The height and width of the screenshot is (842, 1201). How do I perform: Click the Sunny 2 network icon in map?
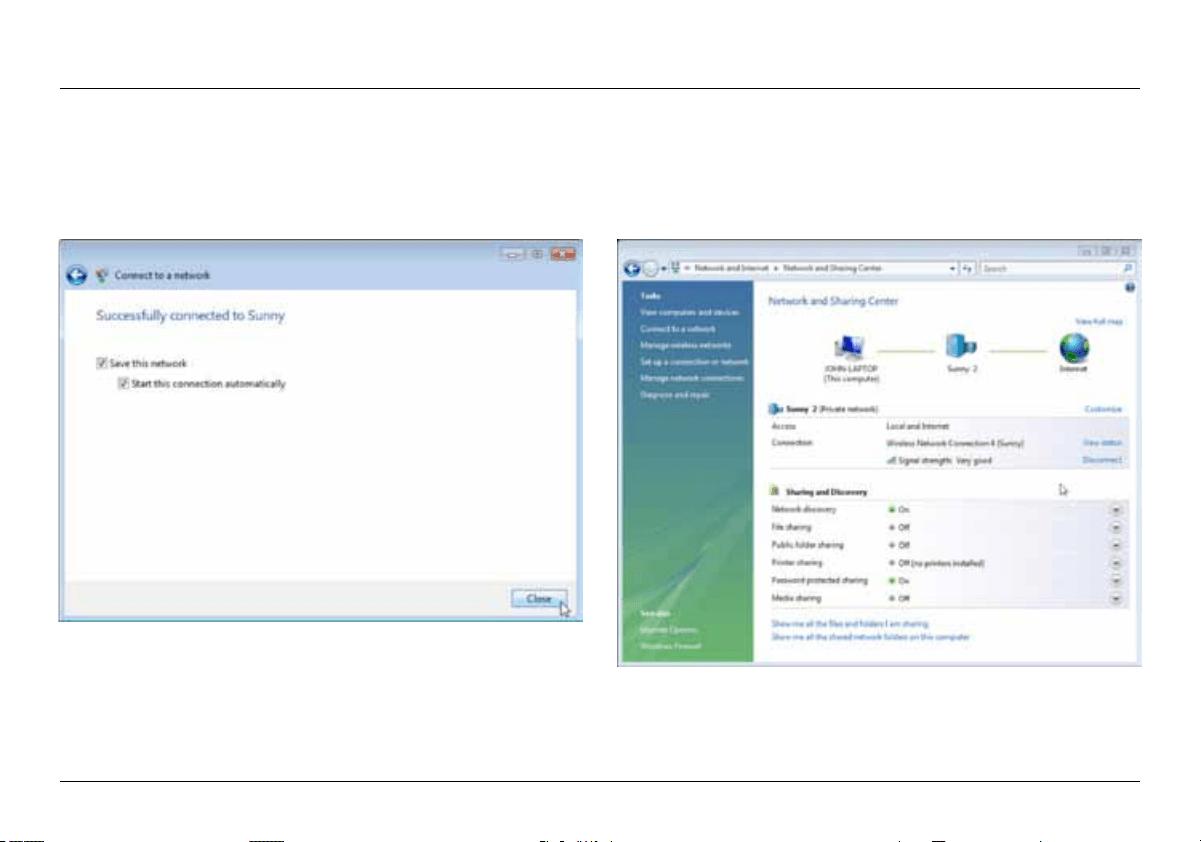point(962,346)
